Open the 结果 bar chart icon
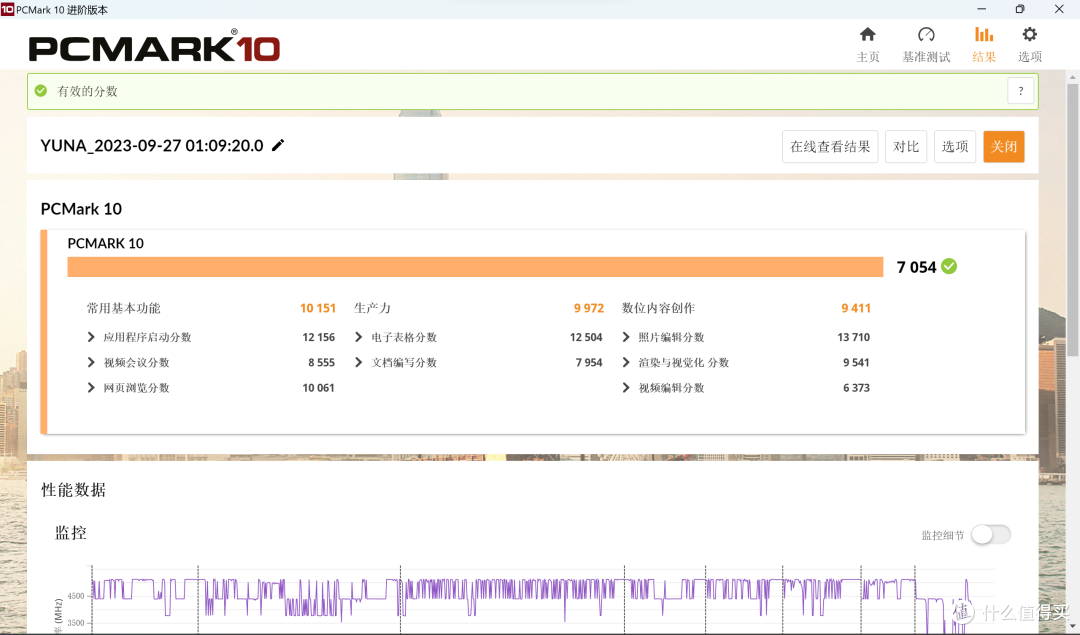The image size is (1080, 635). 984,34
